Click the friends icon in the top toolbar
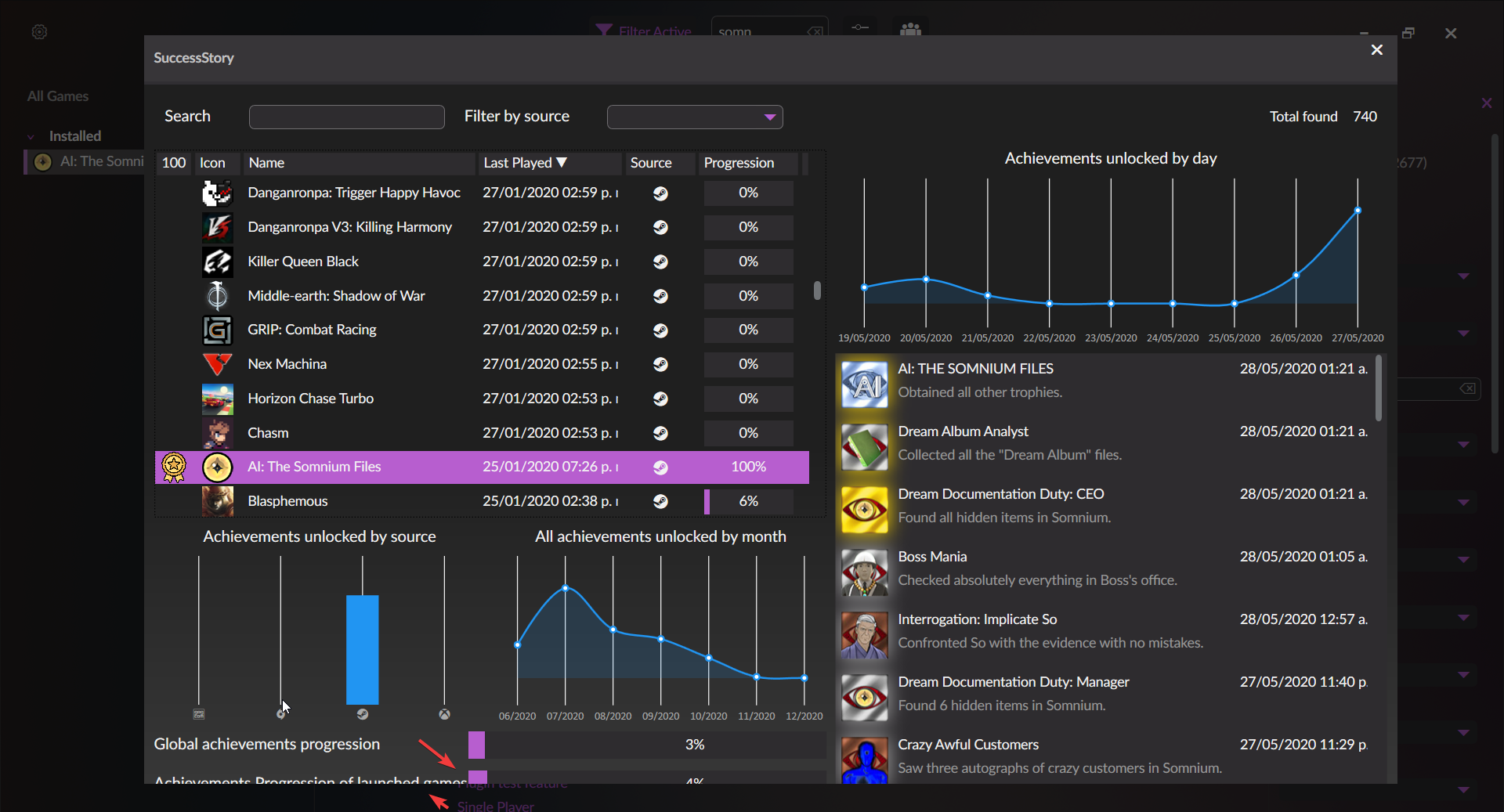Viewport: 1504px width, 812px height. 910,29
